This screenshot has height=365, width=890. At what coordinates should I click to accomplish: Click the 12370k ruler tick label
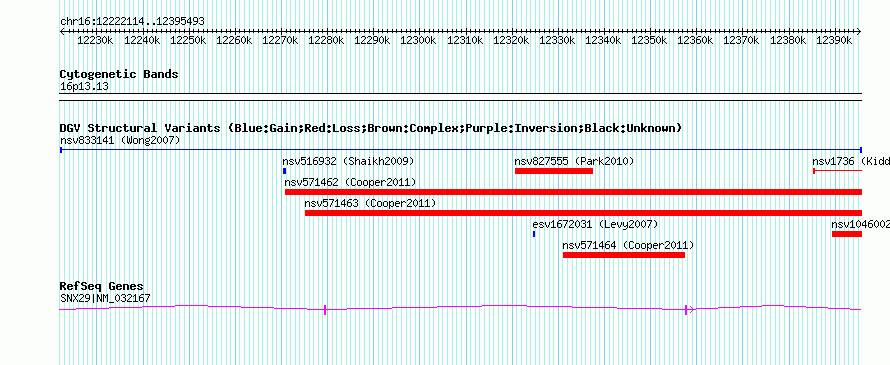(x=742, y=40)
